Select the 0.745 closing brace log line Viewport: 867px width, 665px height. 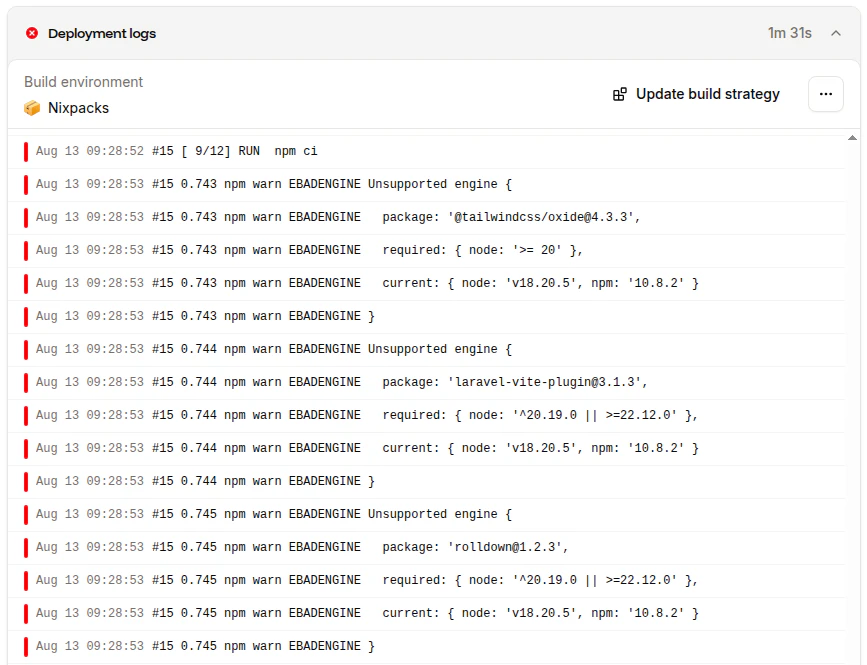click(x=426, y=646)
